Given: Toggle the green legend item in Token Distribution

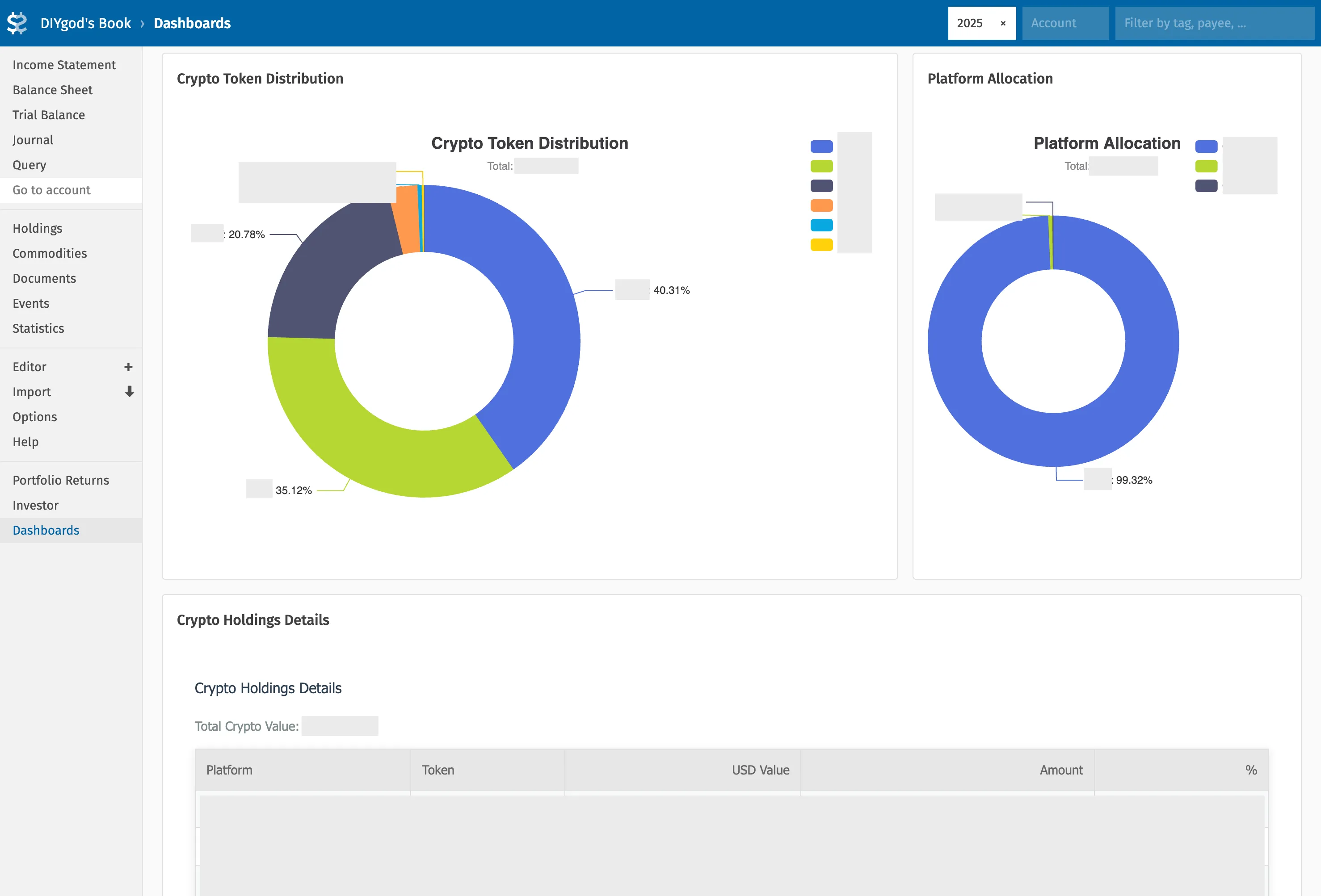Looking at the screenshot, I should [821, 167].
